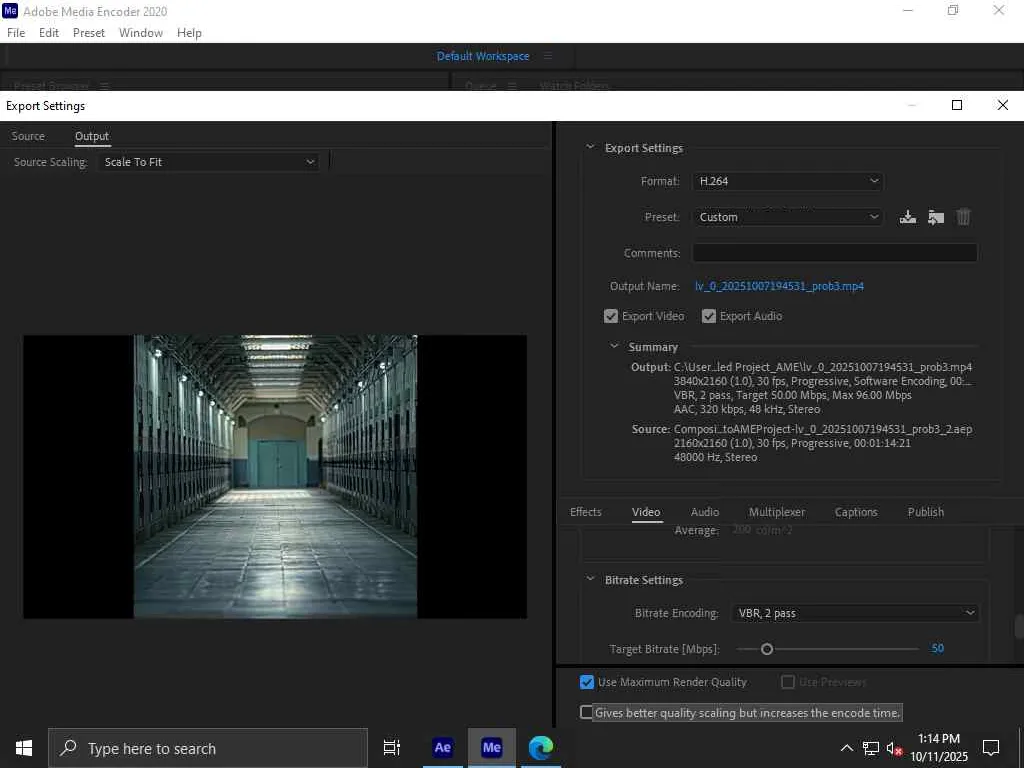Click the muted volume tray icon
This screenshot has width=1024, height=768.
coord(895,748)
